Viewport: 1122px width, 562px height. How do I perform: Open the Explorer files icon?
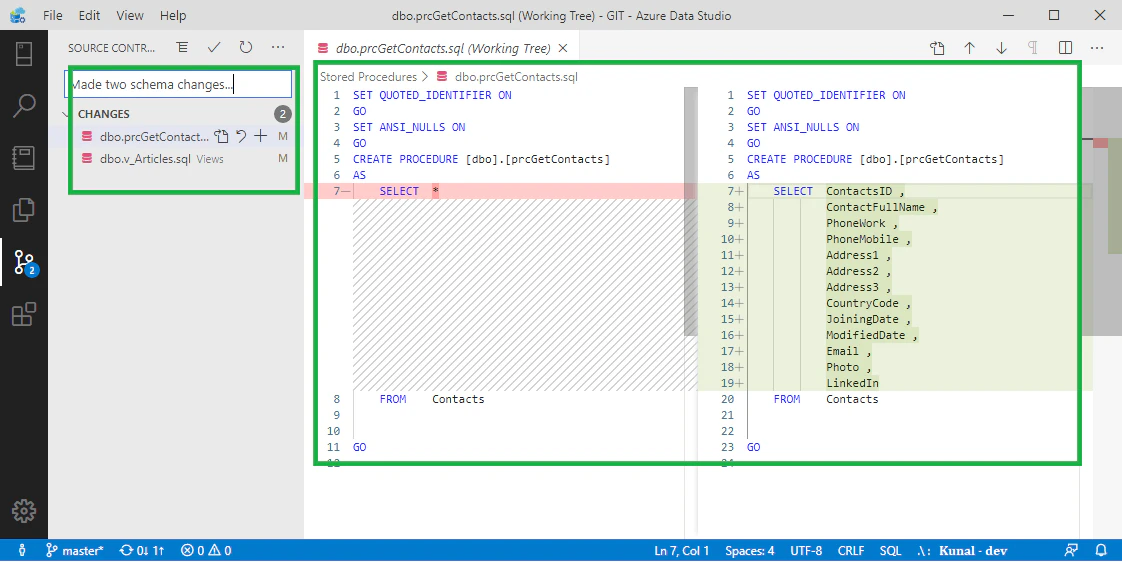(x=24, y=210)
